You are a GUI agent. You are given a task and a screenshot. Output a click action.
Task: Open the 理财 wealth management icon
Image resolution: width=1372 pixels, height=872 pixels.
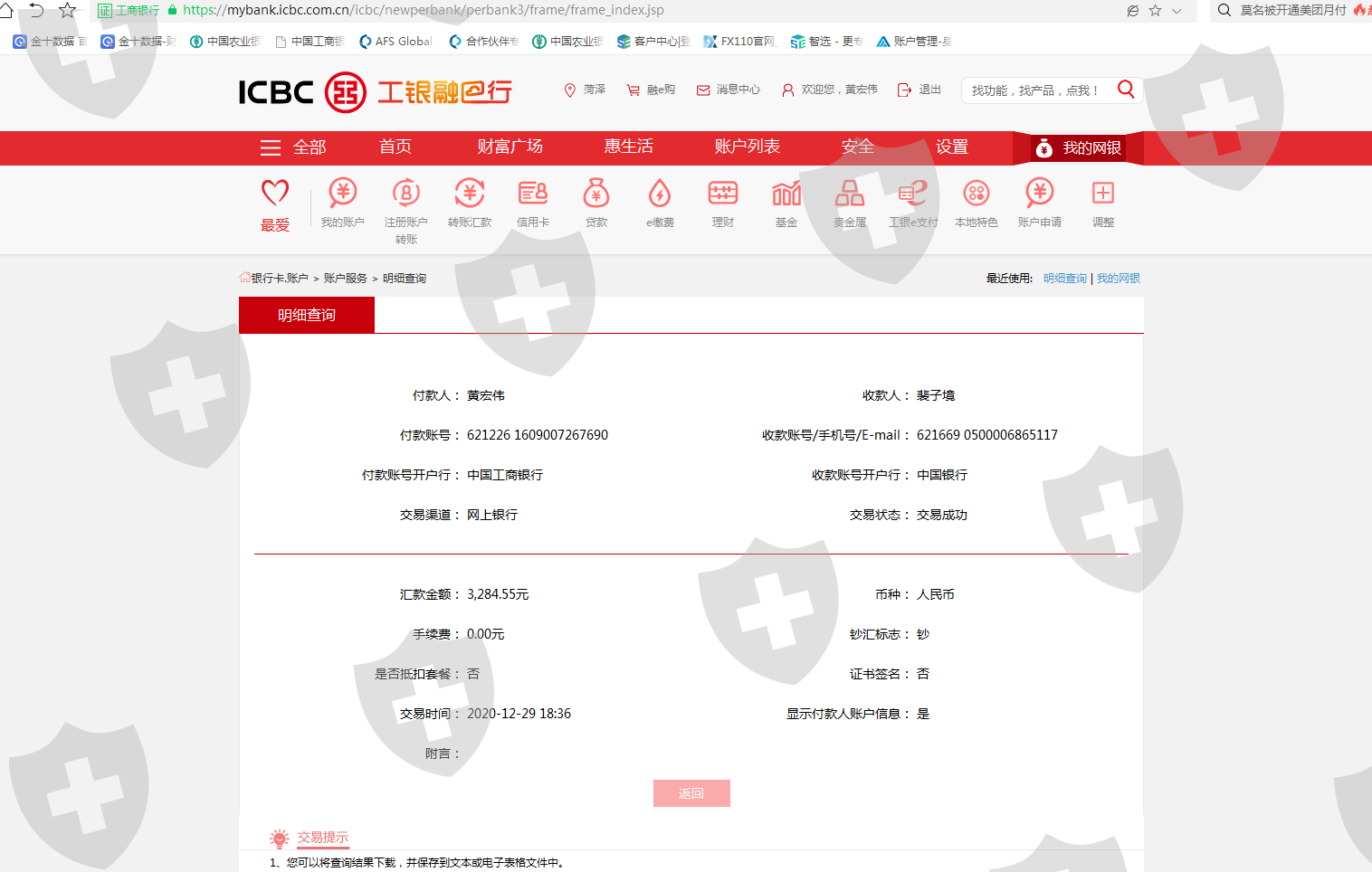pos(722,194)
